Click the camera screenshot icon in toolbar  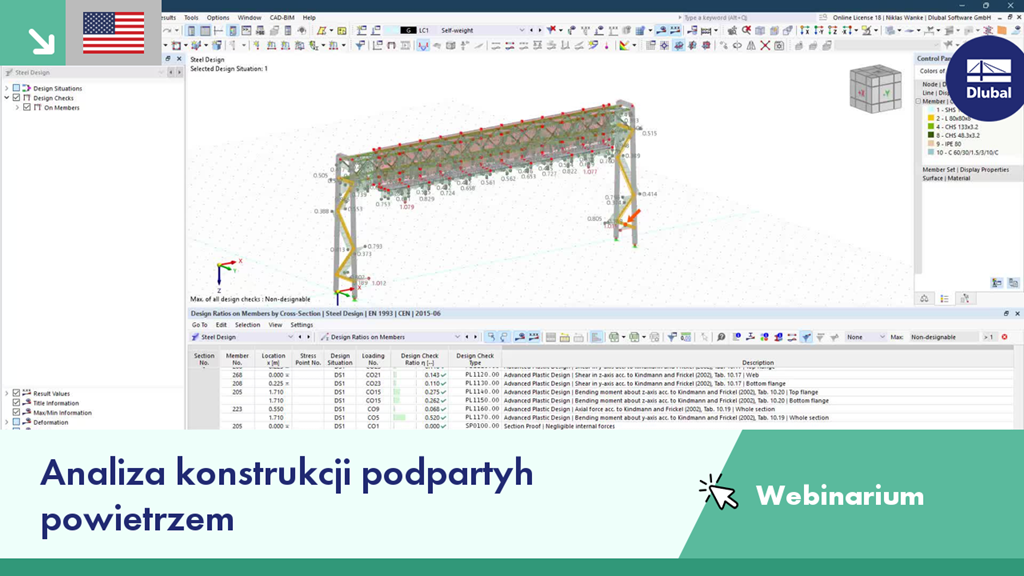point(779,45)
